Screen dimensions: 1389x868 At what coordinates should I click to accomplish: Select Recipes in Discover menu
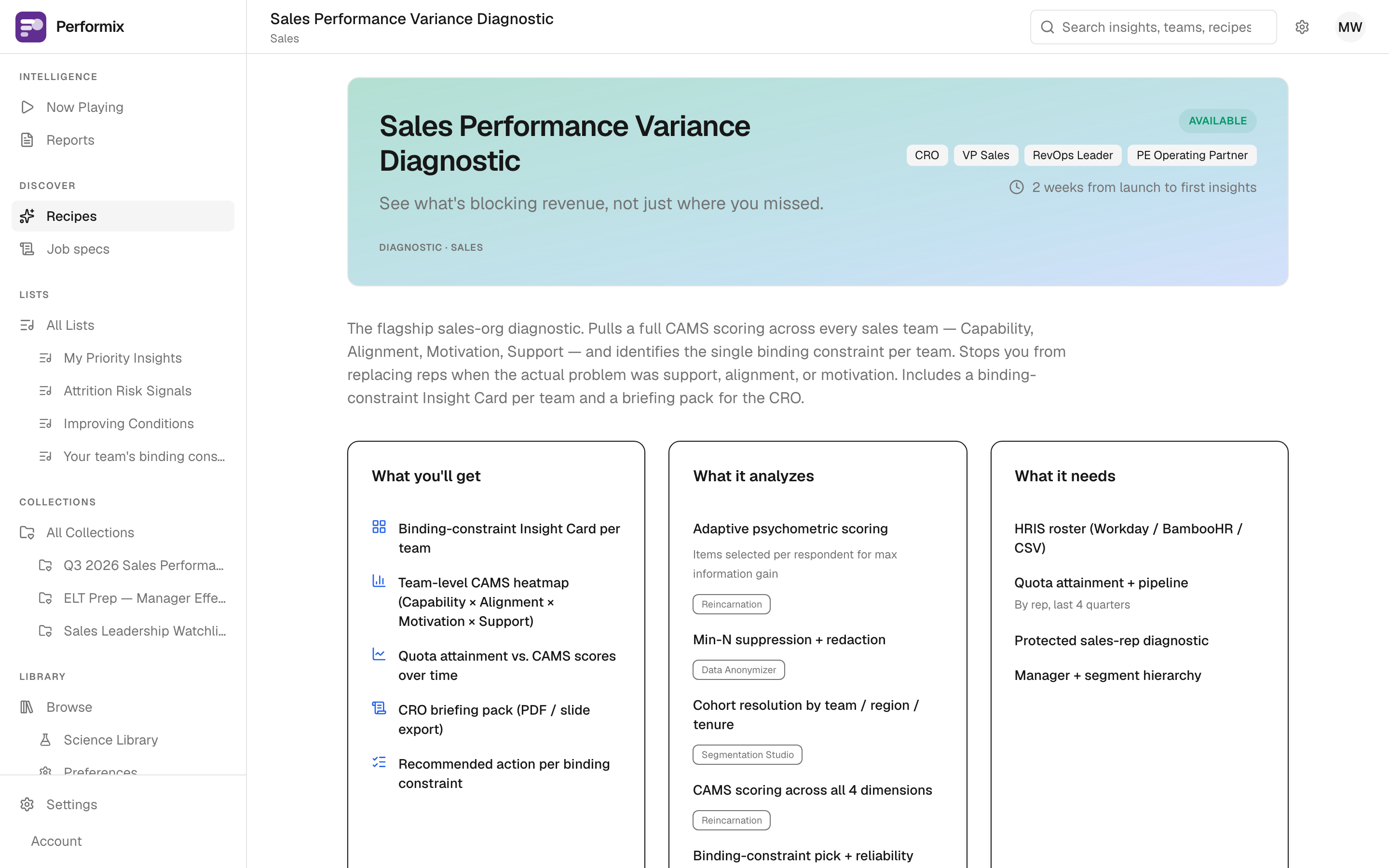(x=123, y=216)
